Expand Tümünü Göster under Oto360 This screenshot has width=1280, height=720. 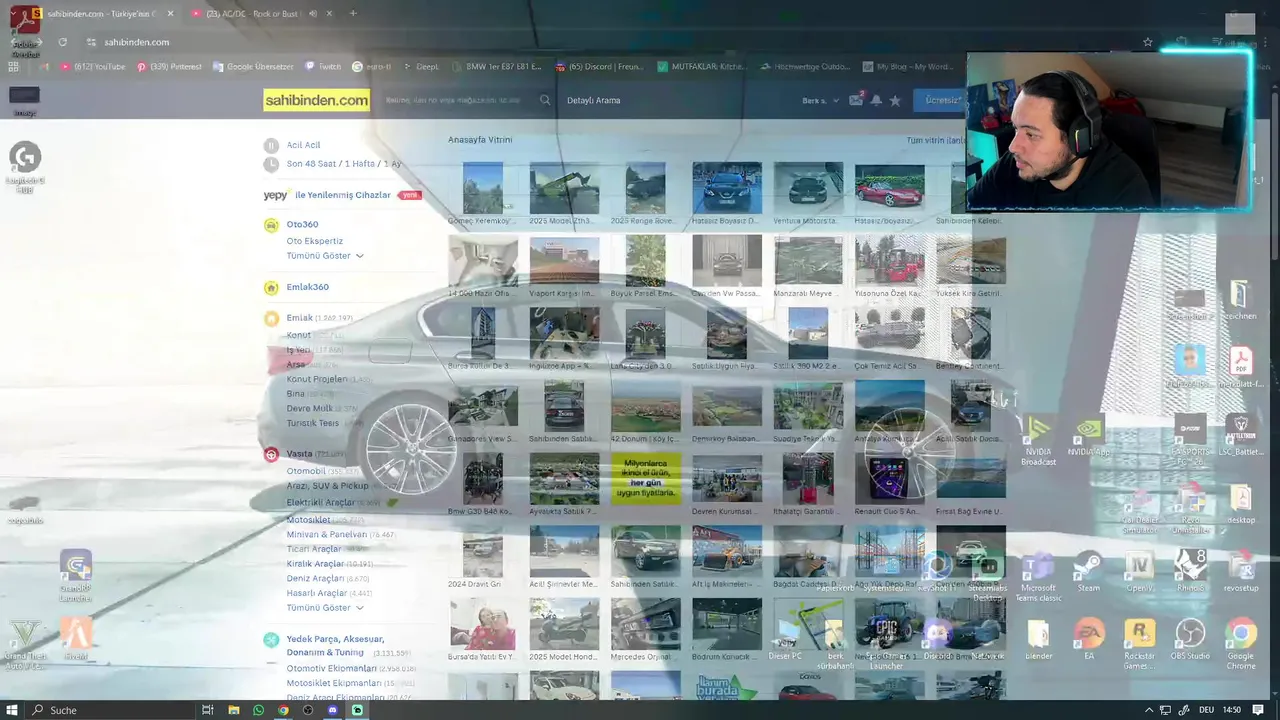[x=325, y=256]
